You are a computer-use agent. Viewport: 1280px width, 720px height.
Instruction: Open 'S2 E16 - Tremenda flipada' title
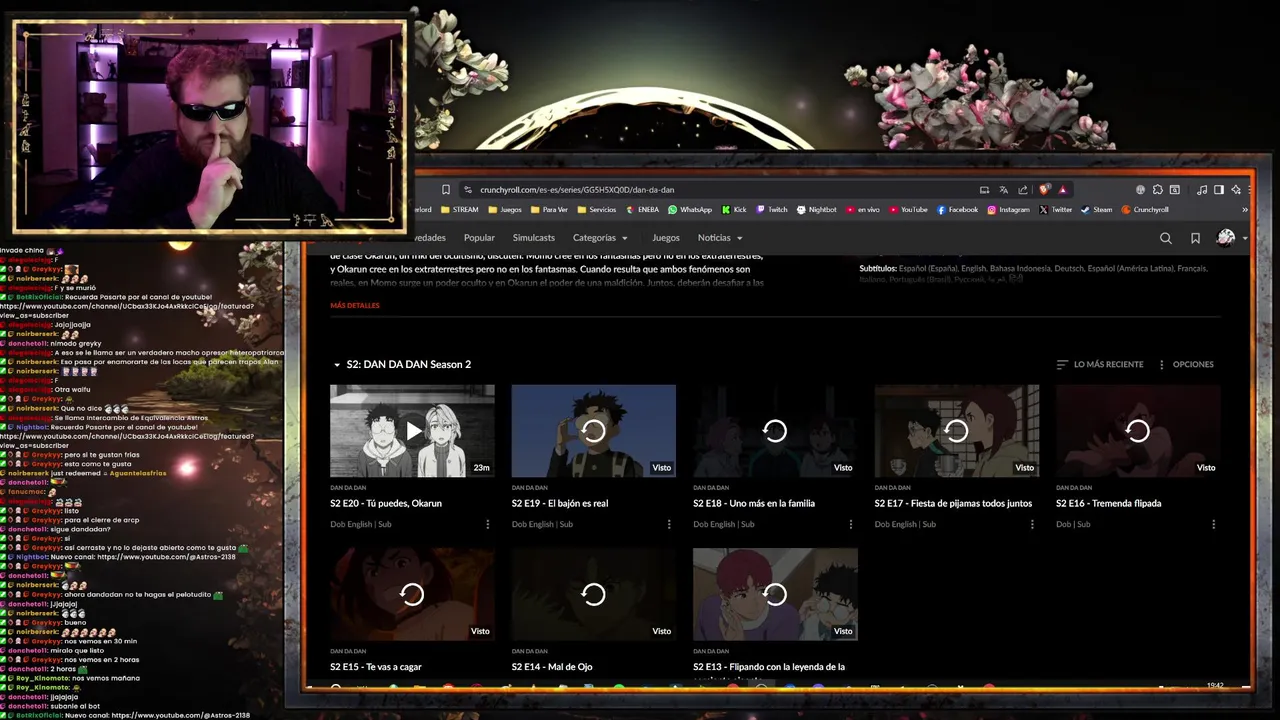pos(1109,503)
